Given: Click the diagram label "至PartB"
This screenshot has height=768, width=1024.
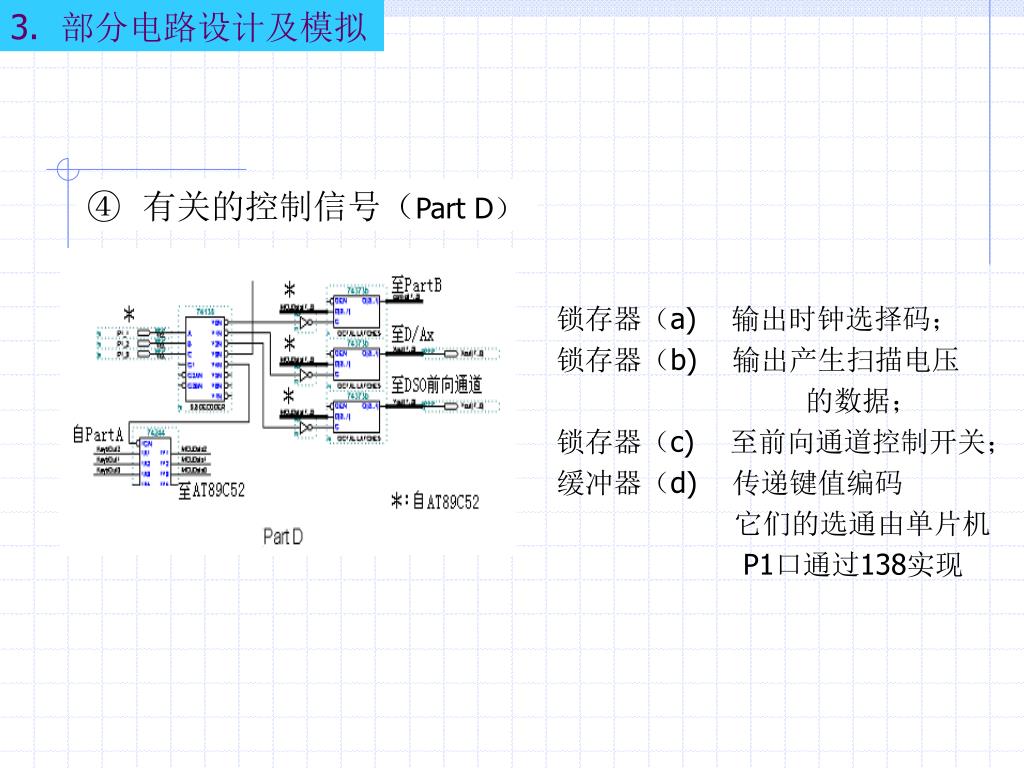Looking at the screenshot, I should (x=417, y=285).
